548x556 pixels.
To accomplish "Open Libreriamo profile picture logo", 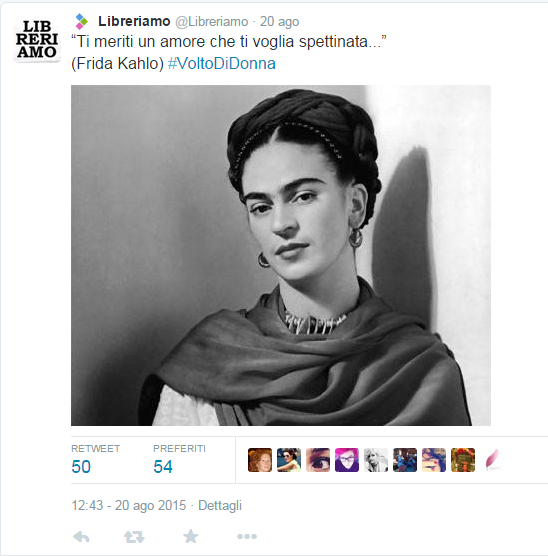I will [37, 40].
